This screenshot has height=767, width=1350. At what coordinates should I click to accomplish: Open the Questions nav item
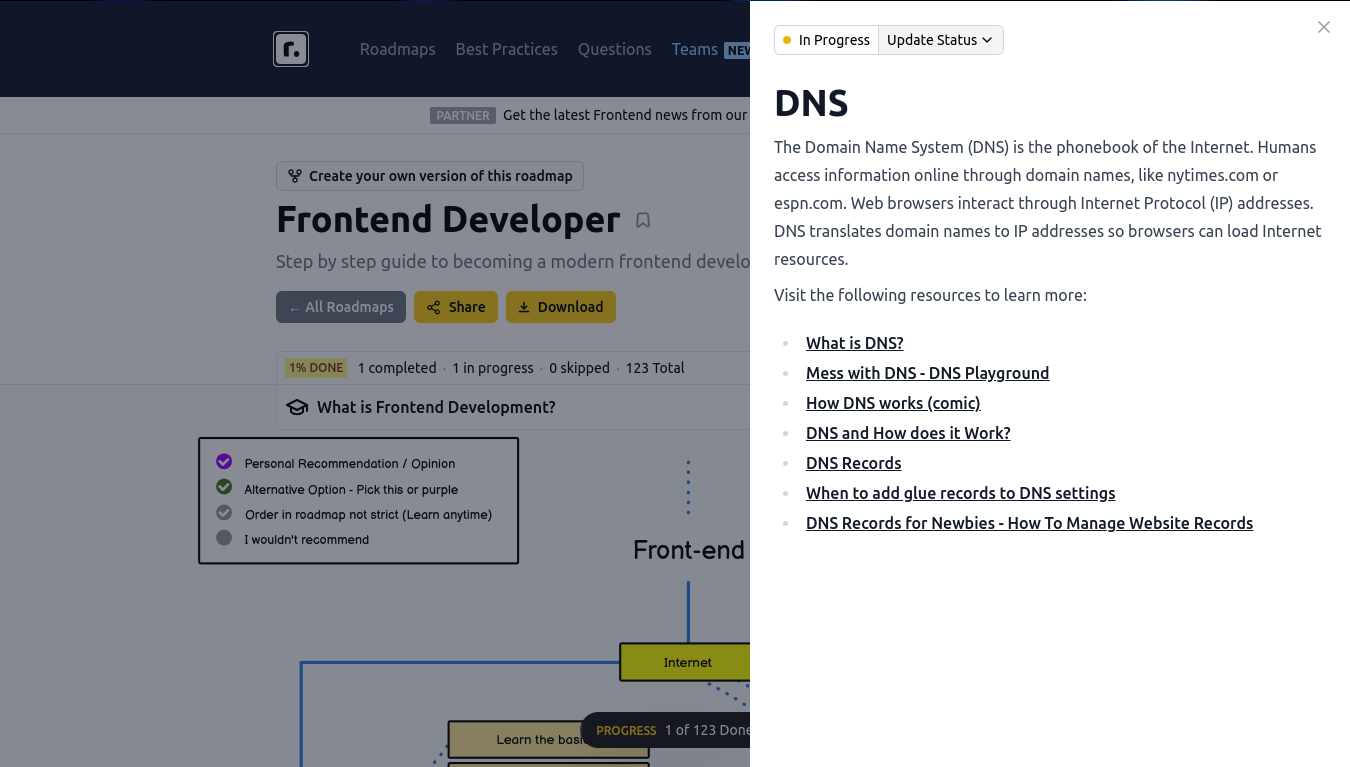[614, 49]
